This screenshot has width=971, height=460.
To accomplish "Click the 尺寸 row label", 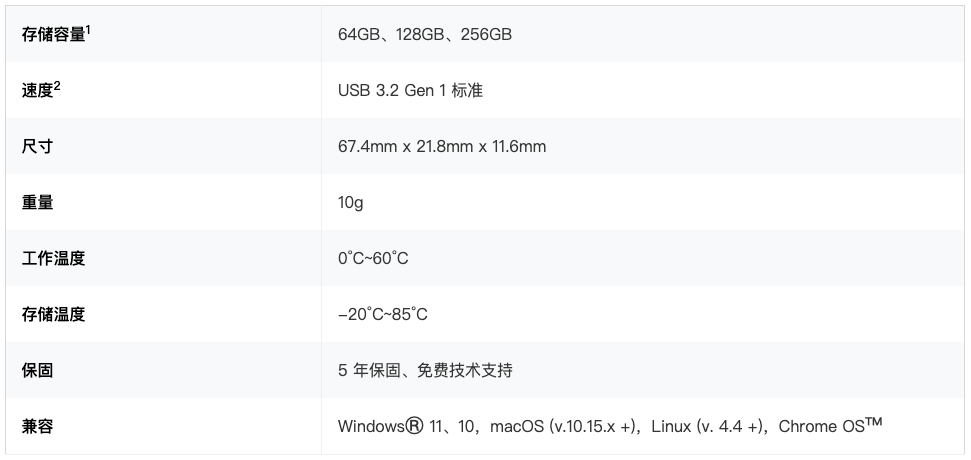I will [38, 147].
